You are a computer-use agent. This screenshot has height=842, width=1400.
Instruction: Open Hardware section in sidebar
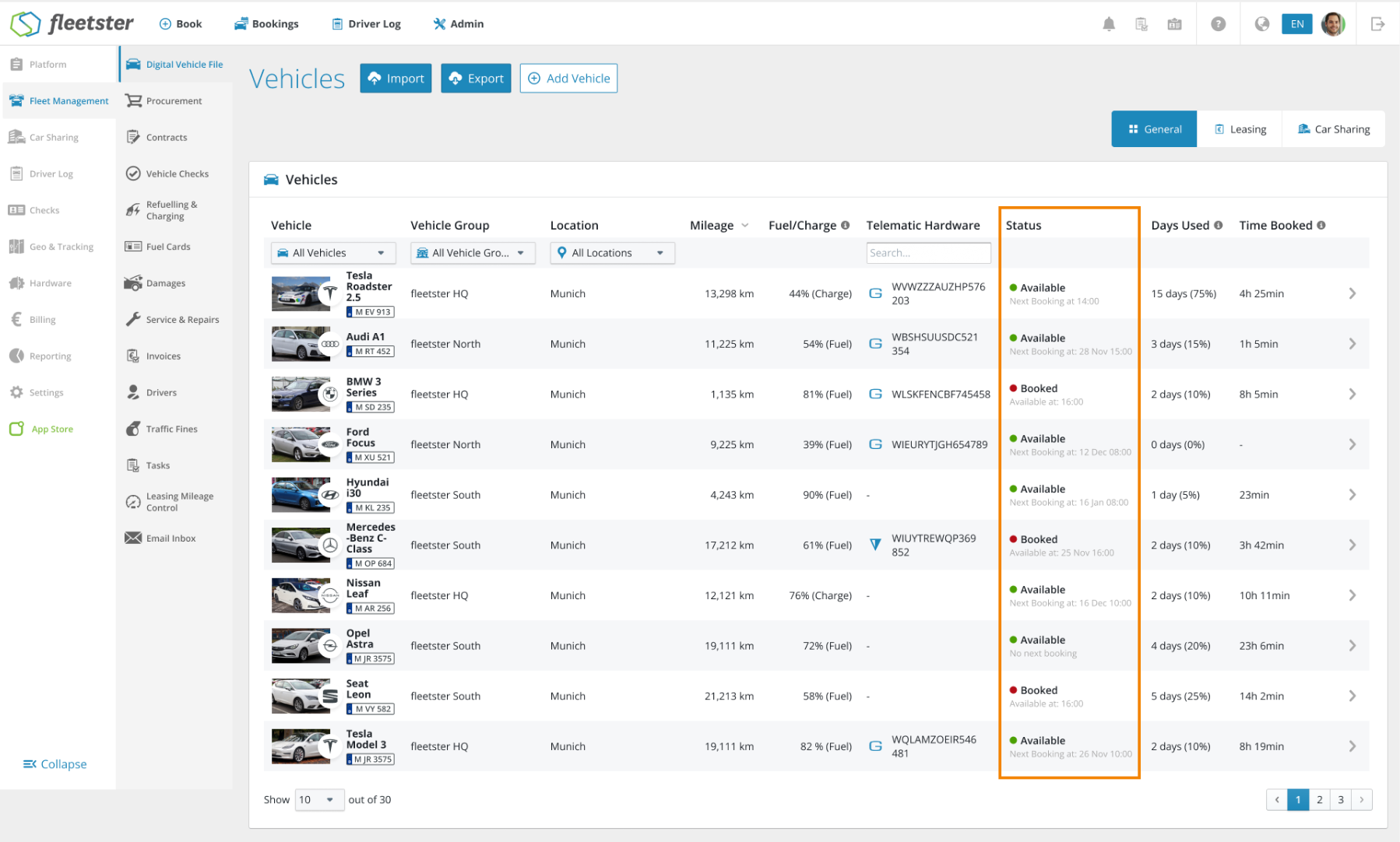click(40, 283)
